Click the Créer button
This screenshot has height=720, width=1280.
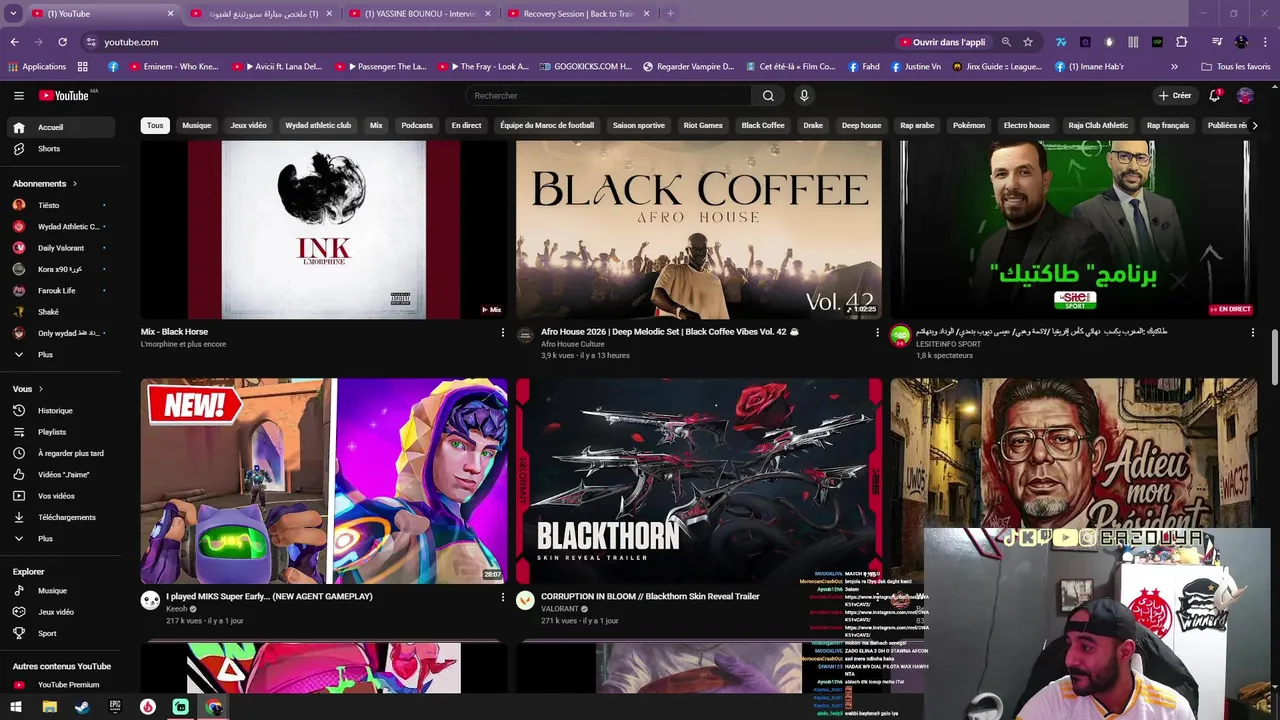coord(1175,96)
